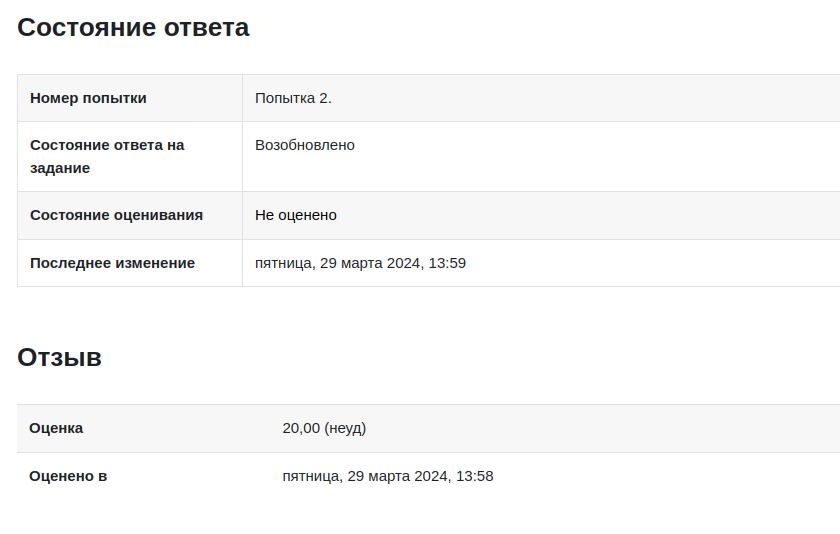
Task: Click the graded-on date 13:58
Action: (388, 476)
